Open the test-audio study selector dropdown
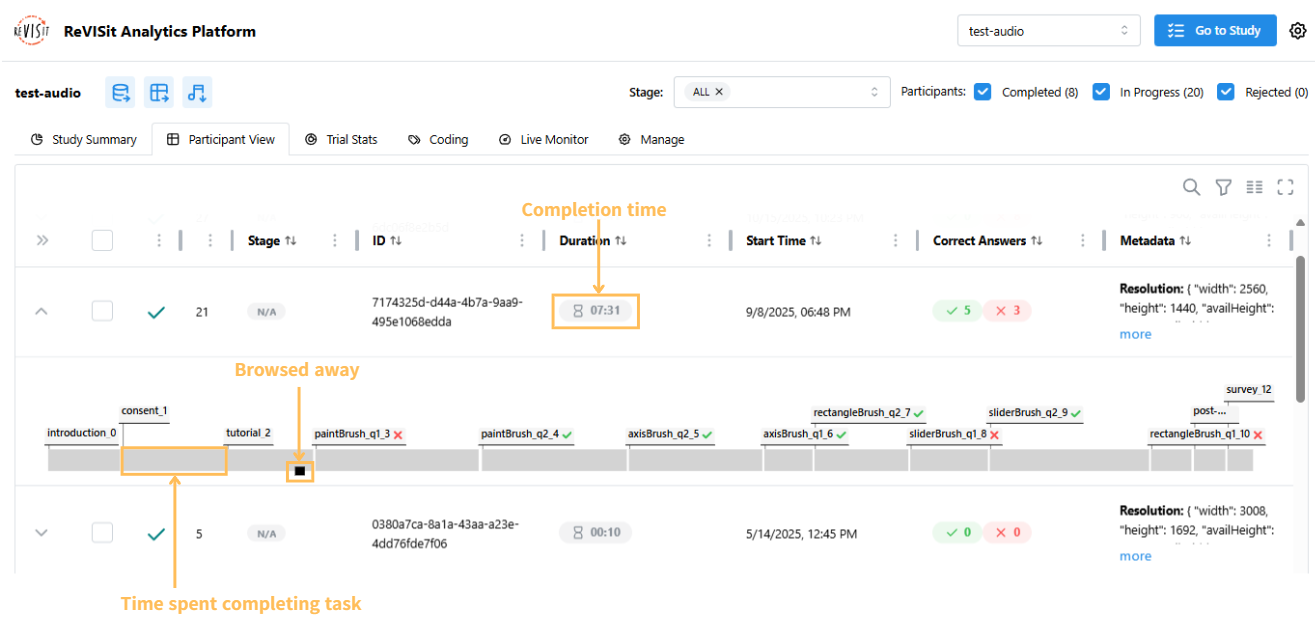The width and height of the screenshot is (1315, 636). pyautogui.click(x=1048, y=31)
